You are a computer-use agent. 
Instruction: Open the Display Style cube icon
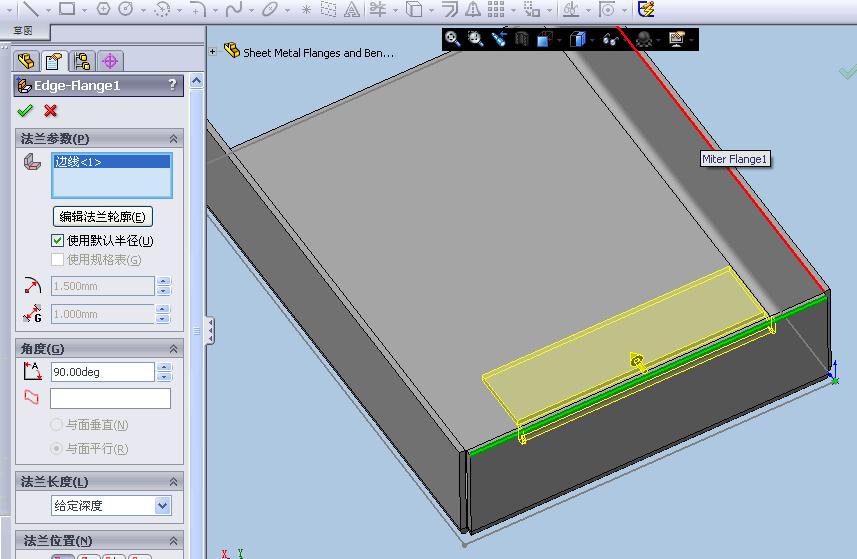(x=577, y=39)
